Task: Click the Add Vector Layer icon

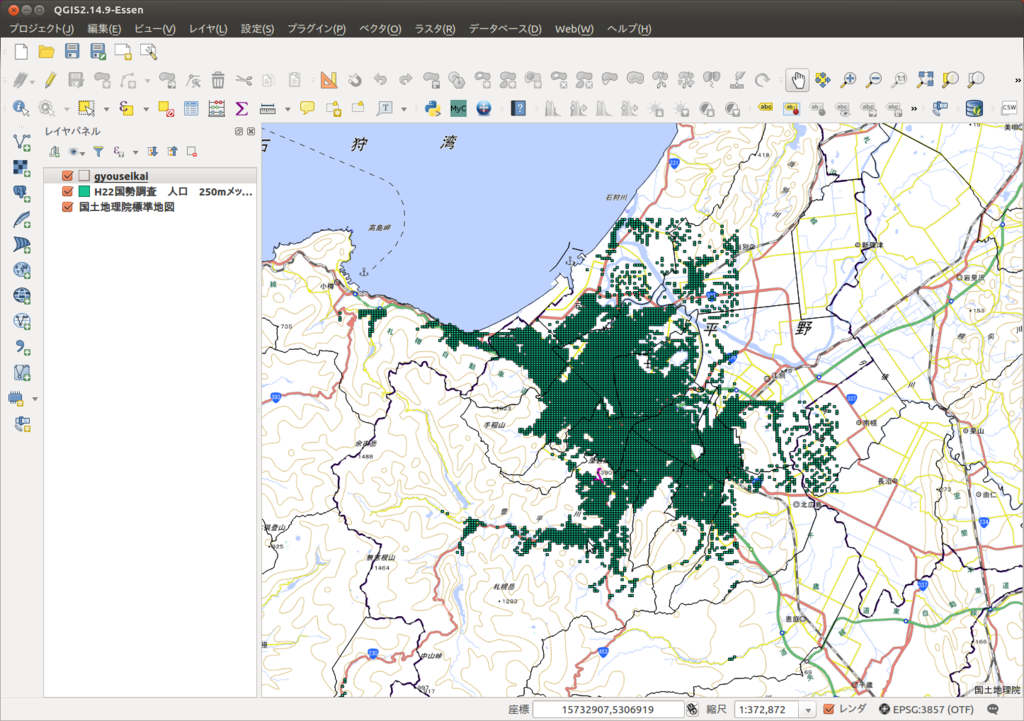Action: (21, 142)
